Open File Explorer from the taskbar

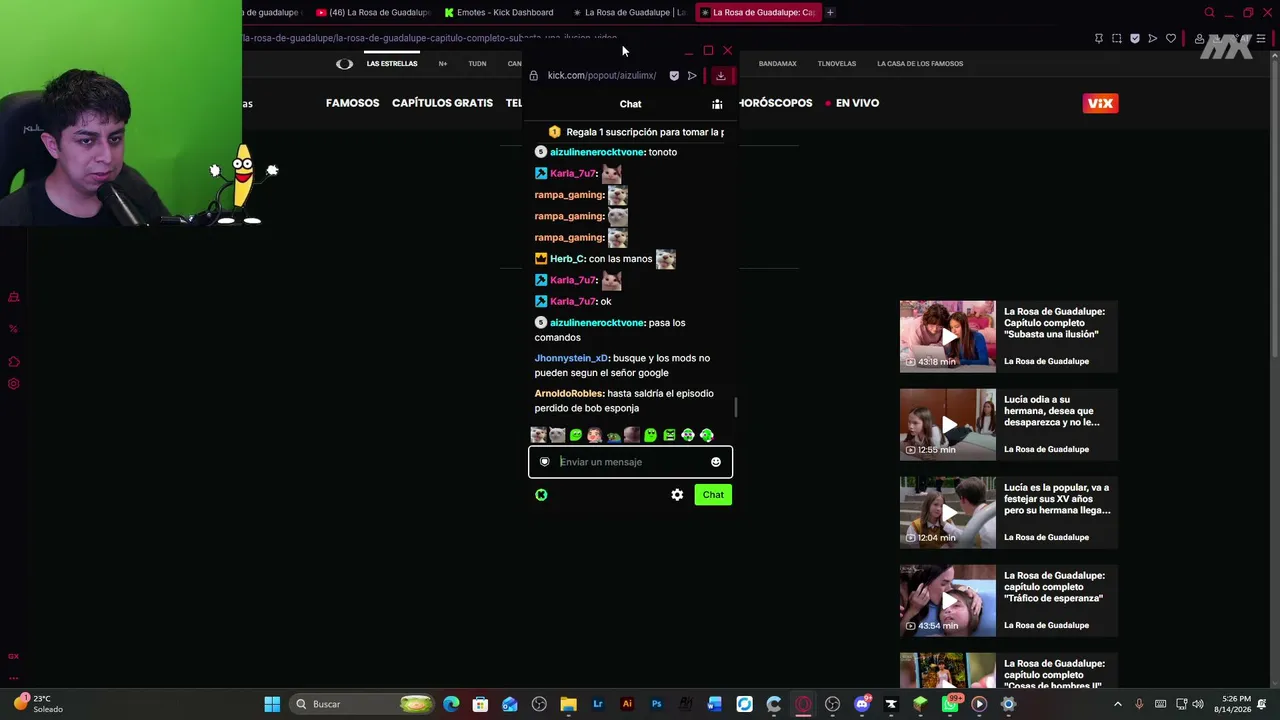[568, 704]
